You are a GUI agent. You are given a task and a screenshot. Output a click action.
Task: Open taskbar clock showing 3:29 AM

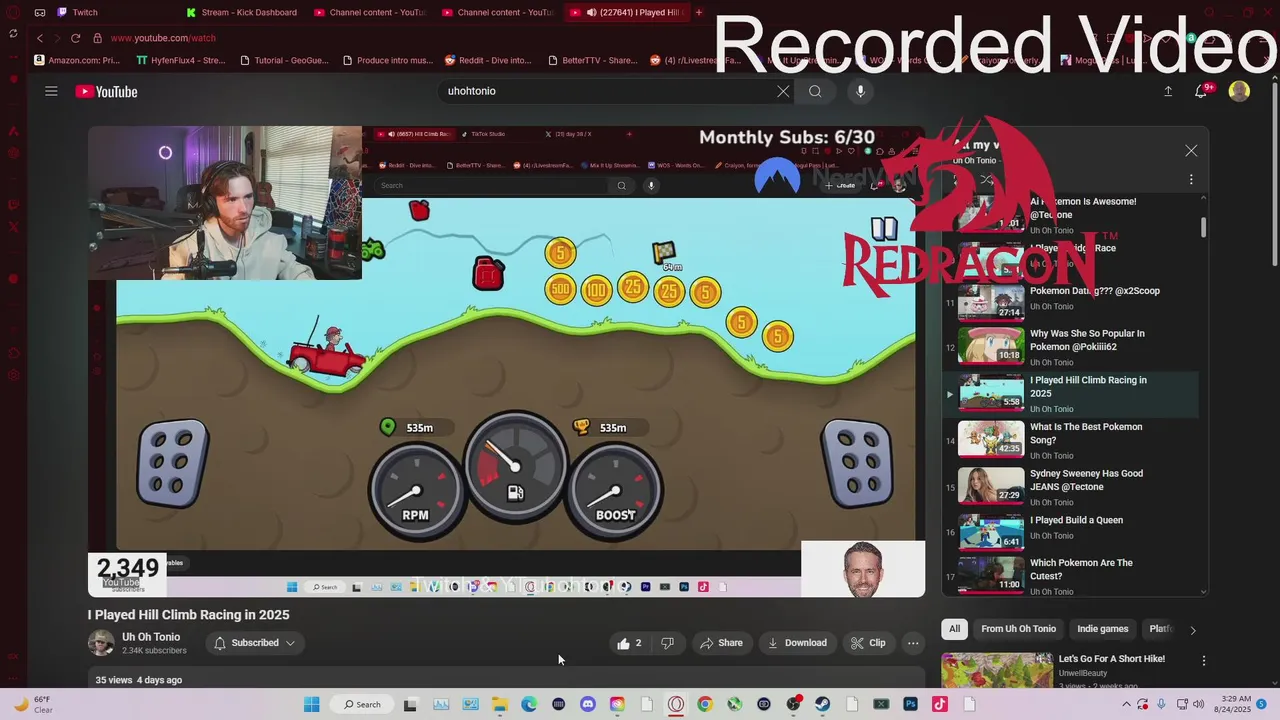tap(1233, 704)
